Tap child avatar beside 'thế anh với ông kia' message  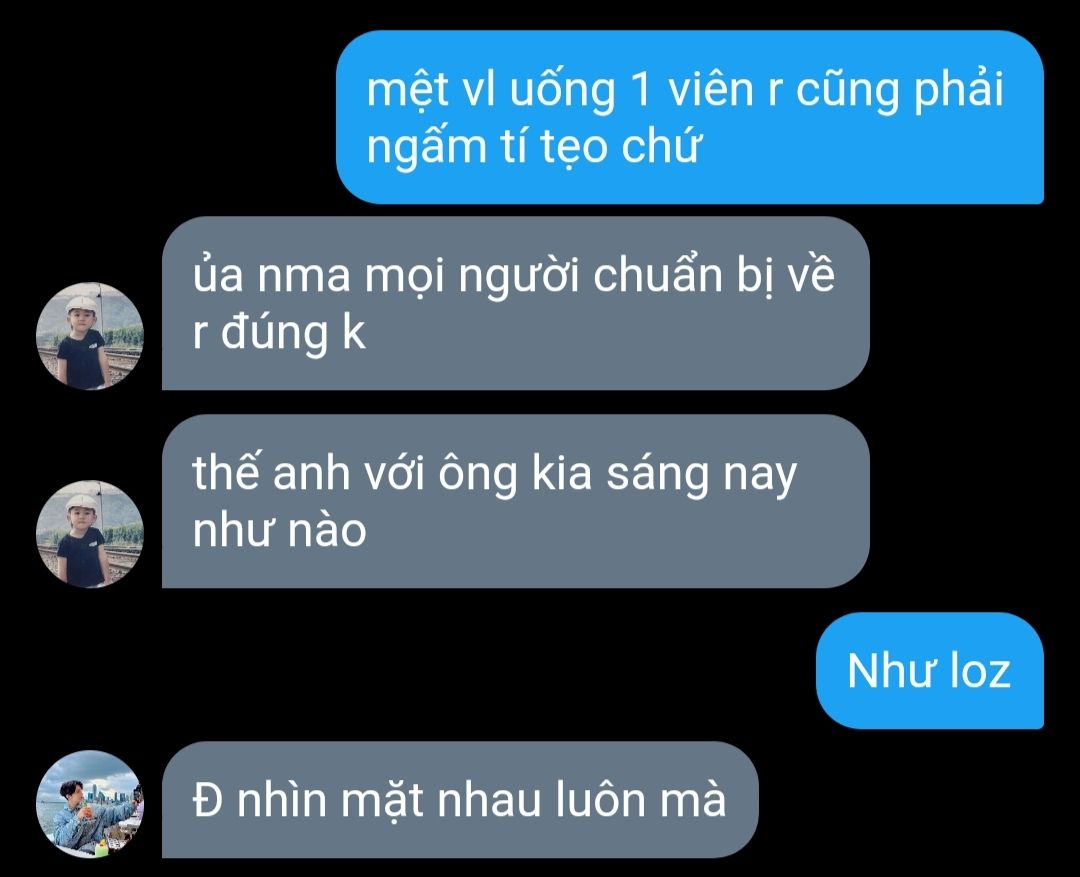pos(90,534)
